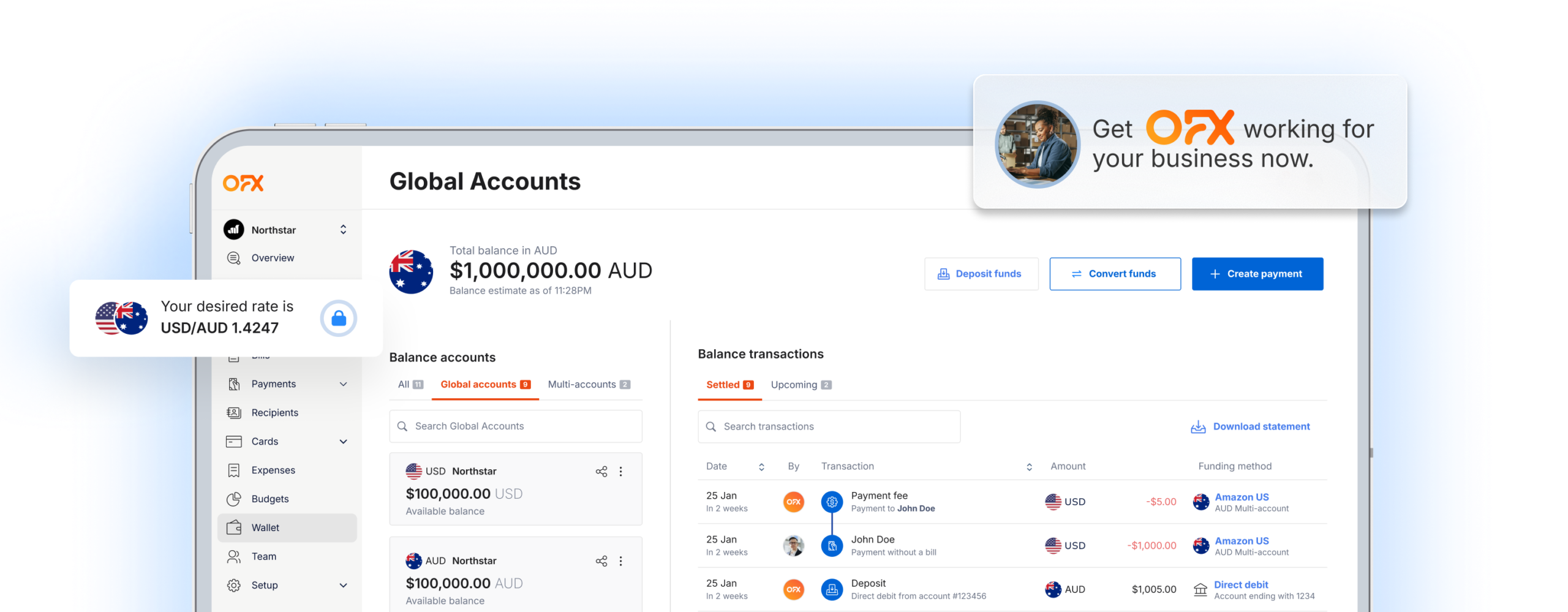Switch to the Multi-accounts tab

click(589, 385)
